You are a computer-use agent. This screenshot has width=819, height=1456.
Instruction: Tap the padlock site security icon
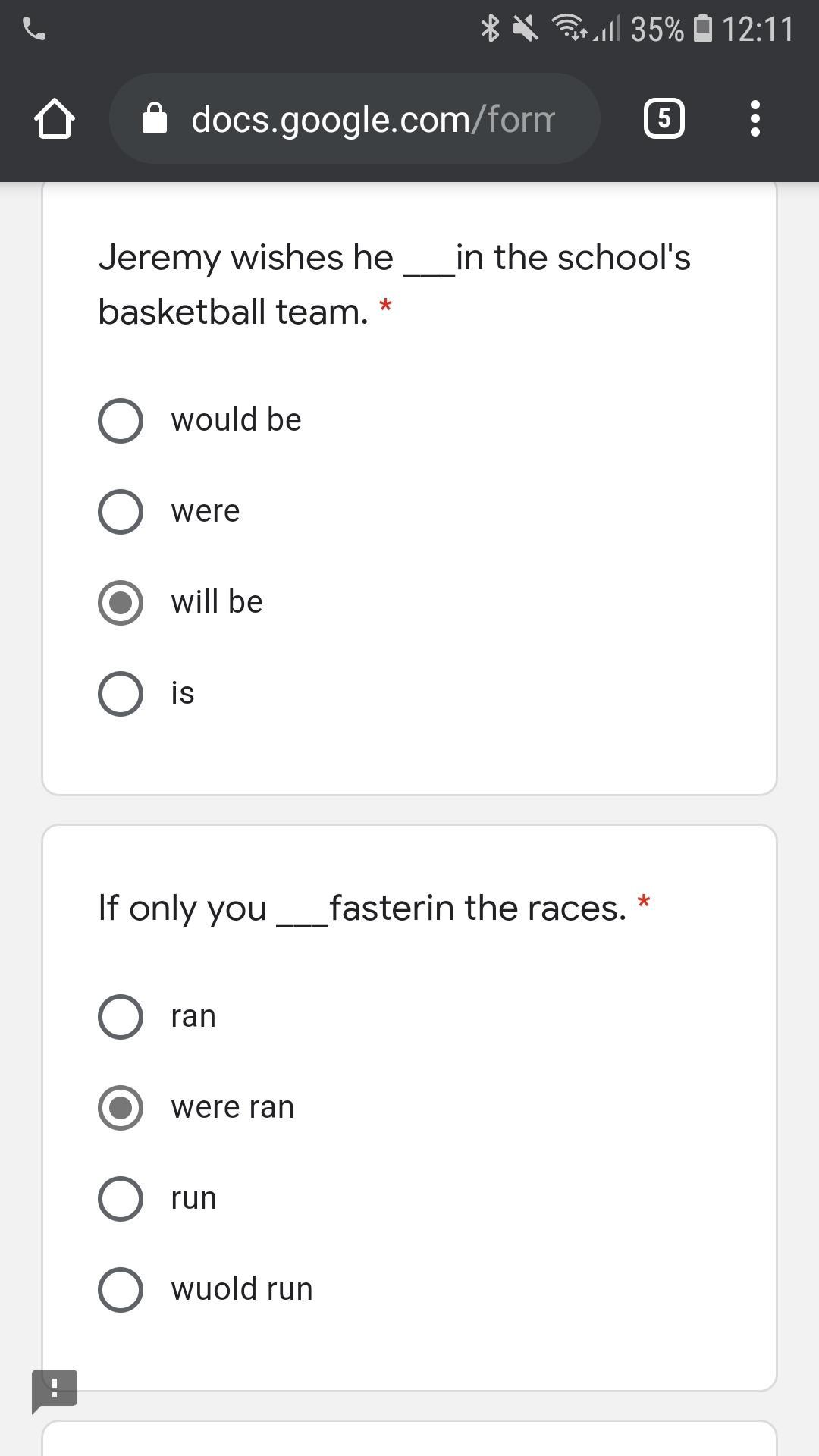155,119
